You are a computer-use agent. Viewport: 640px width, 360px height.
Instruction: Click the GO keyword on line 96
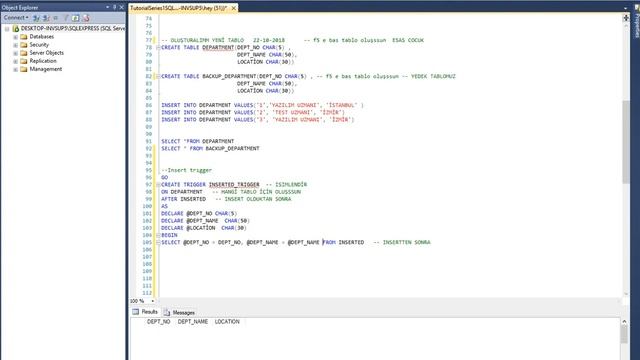pos(164,178)
